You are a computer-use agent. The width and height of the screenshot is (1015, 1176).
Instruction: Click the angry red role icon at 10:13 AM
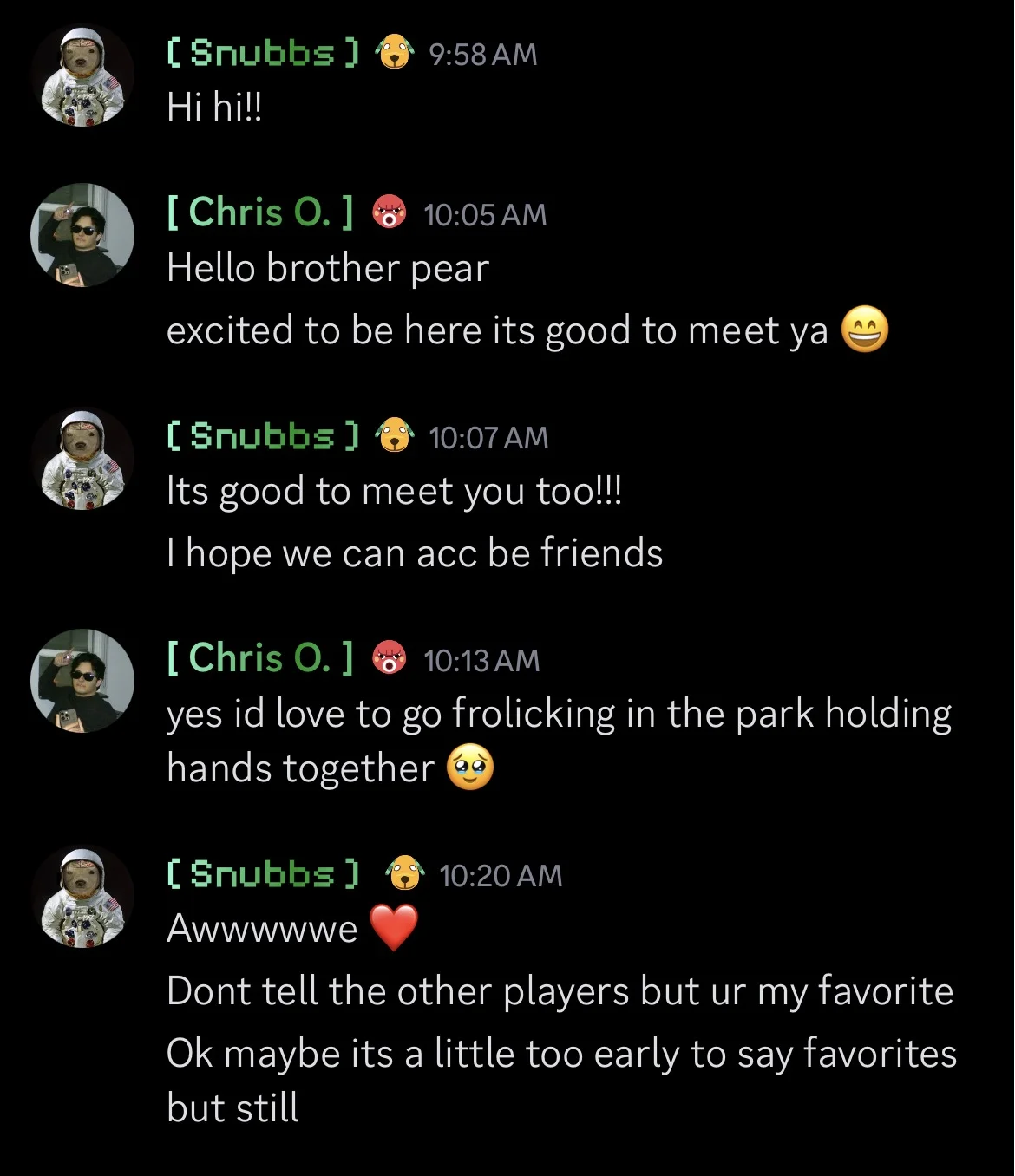click(x=389, y=657)
